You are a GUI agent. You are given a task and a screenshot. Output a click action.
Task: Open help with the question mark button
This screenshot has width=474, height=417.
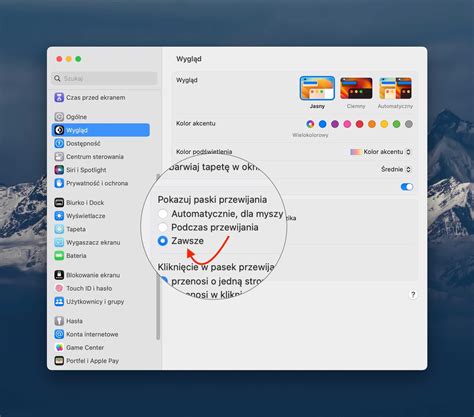tap(413, 295)
